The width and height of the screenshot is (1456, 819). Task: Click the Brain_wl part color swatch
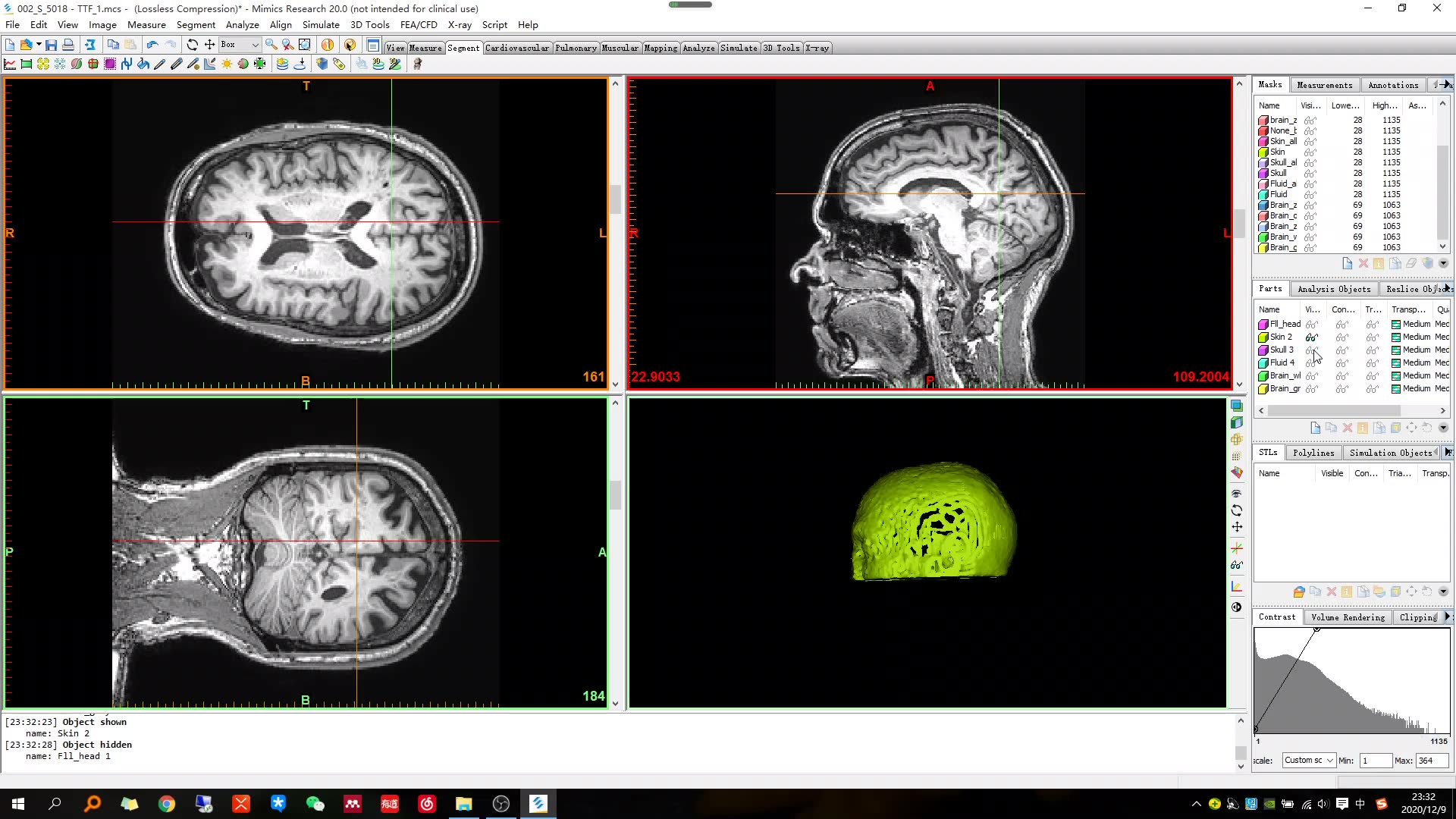tap(1263, 376)
